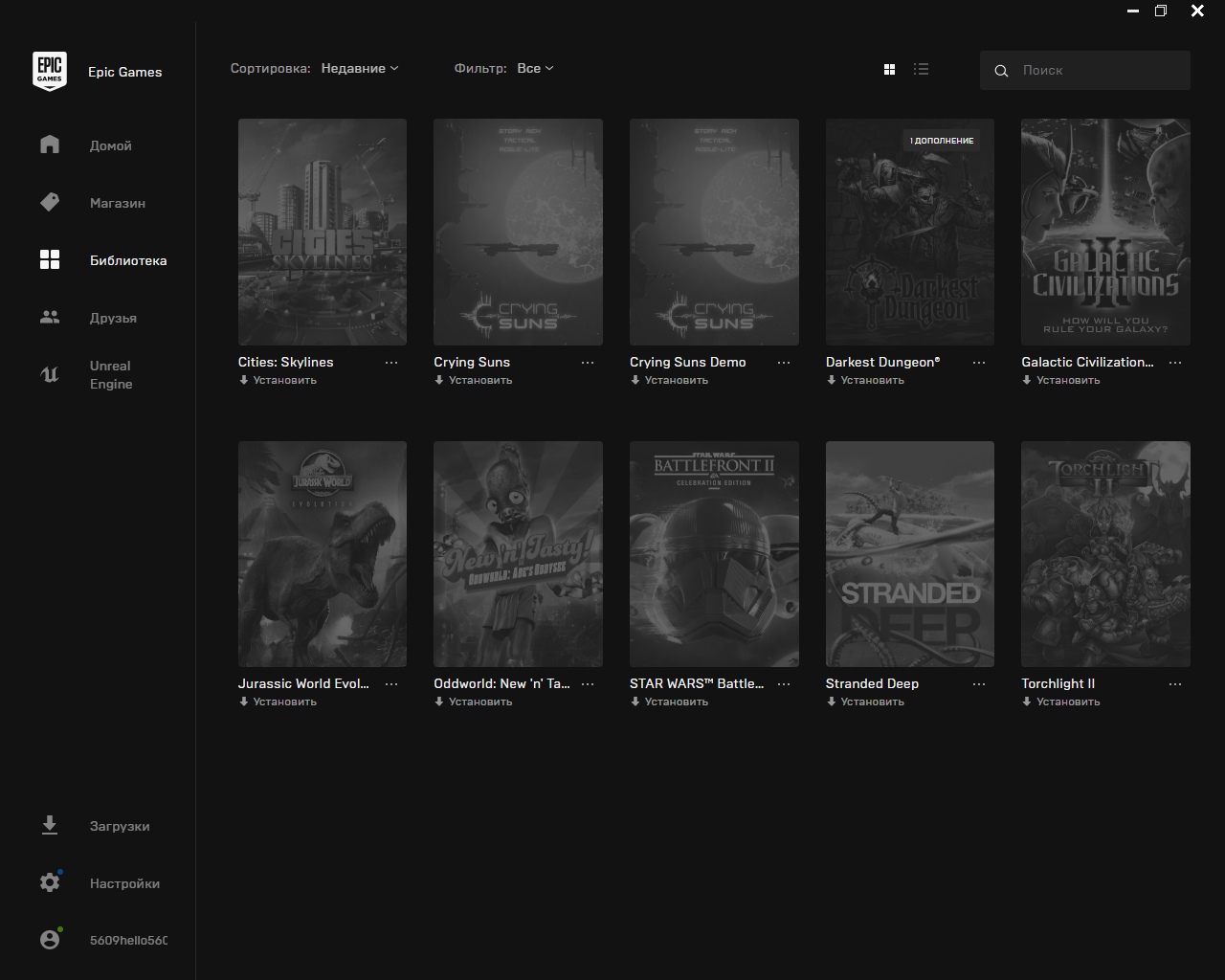Click the Cities: Skylines title text
The image size is (1225, 980).
click(286, 362)
